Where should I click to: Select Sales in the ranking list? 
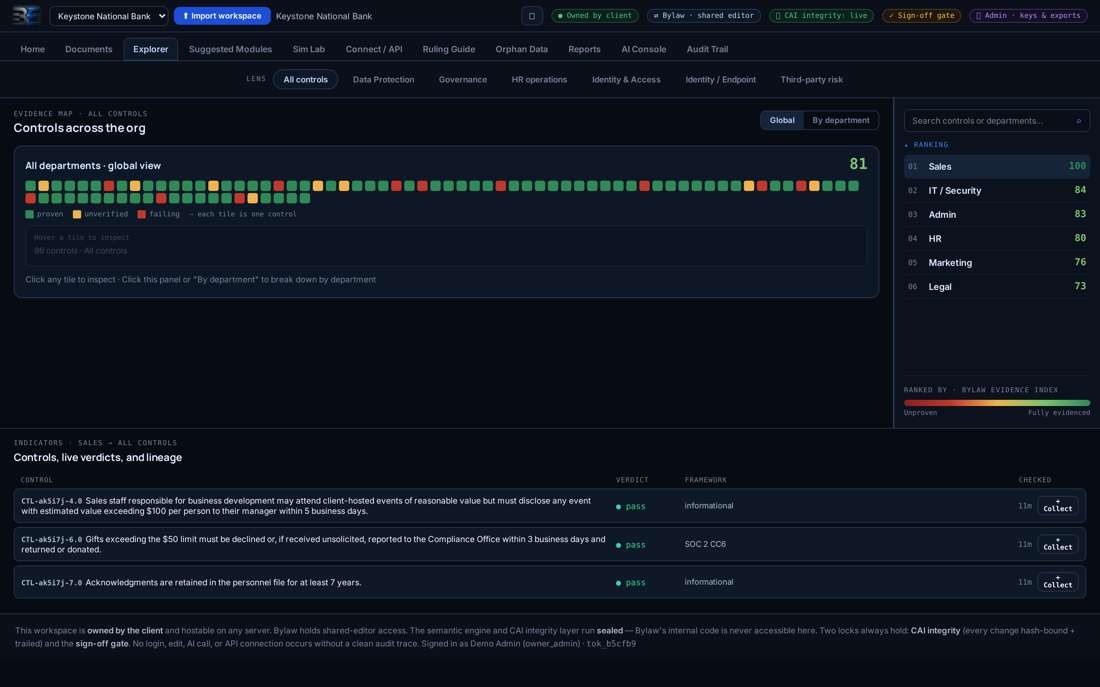tap(996, 166)
